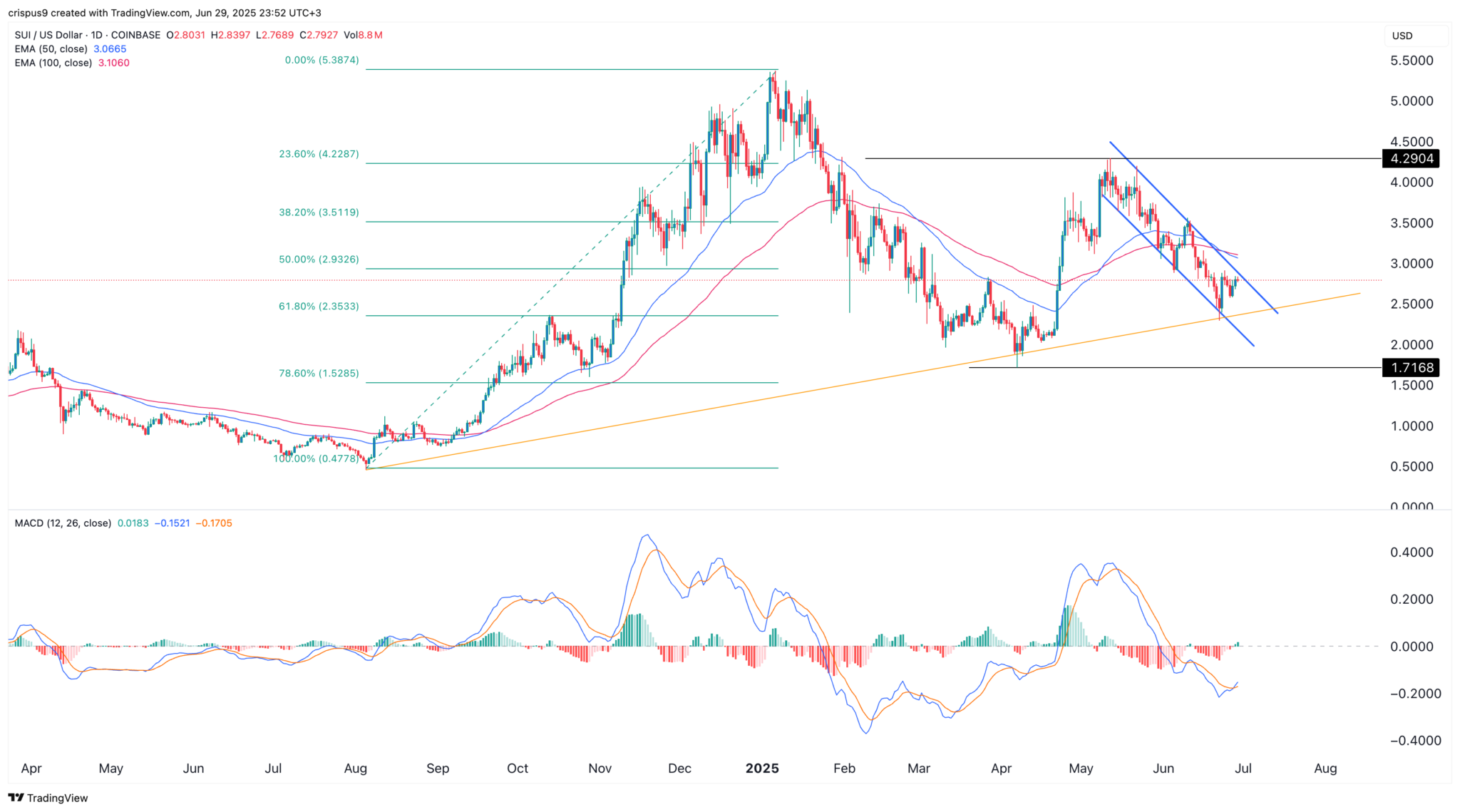Click the 0.4000 MACD axis value
Image resolution: width=1460 pixels, height=812 pixels.
1412,553
